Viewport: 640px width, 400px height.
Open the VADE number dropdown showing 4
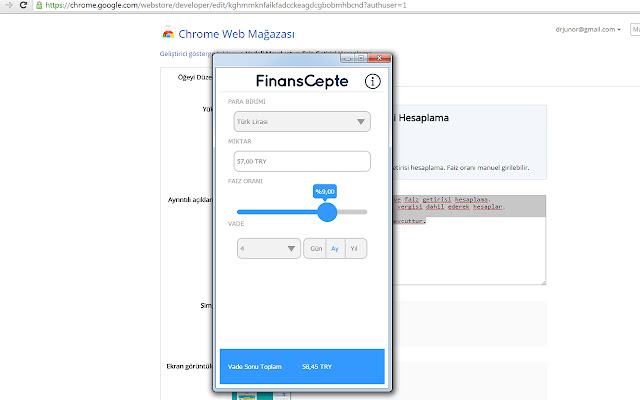pyautogui.click(x=269, y=249)
